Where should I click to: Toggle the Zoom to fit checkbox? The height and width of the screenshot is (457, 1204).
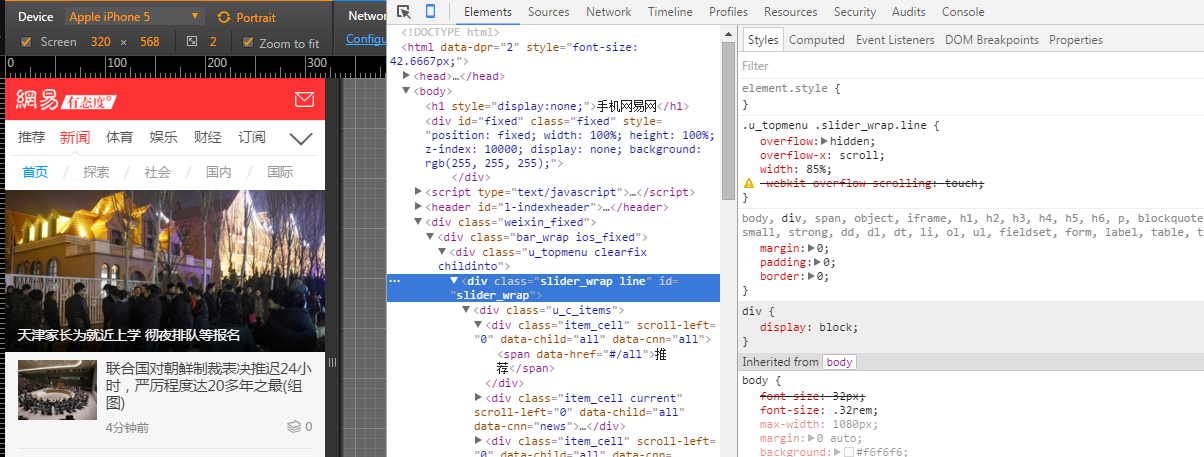[x=248, y=42]
